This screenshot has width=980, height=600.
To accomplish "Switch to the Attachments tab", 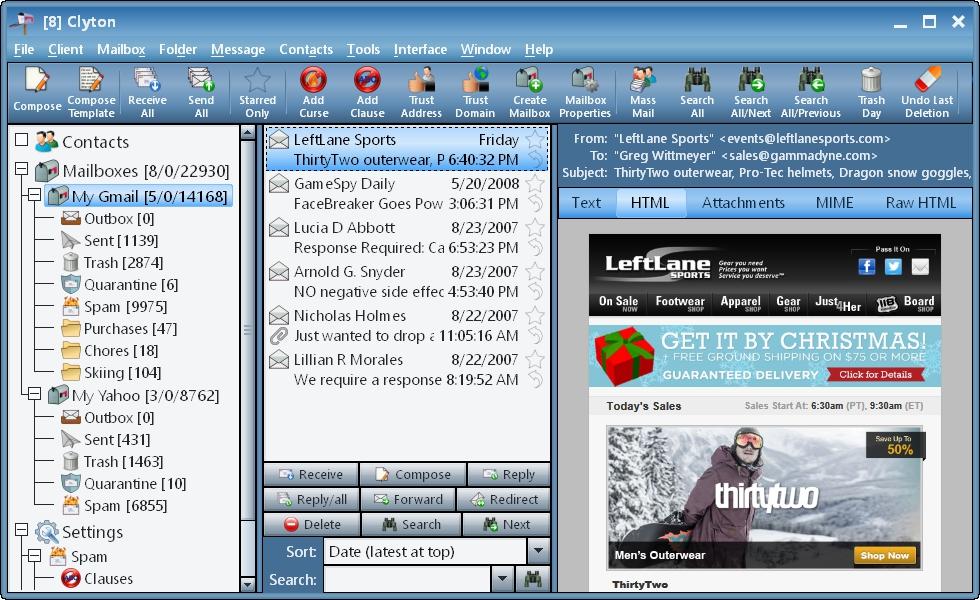I will pyautogui.click(x=743, y=202).
